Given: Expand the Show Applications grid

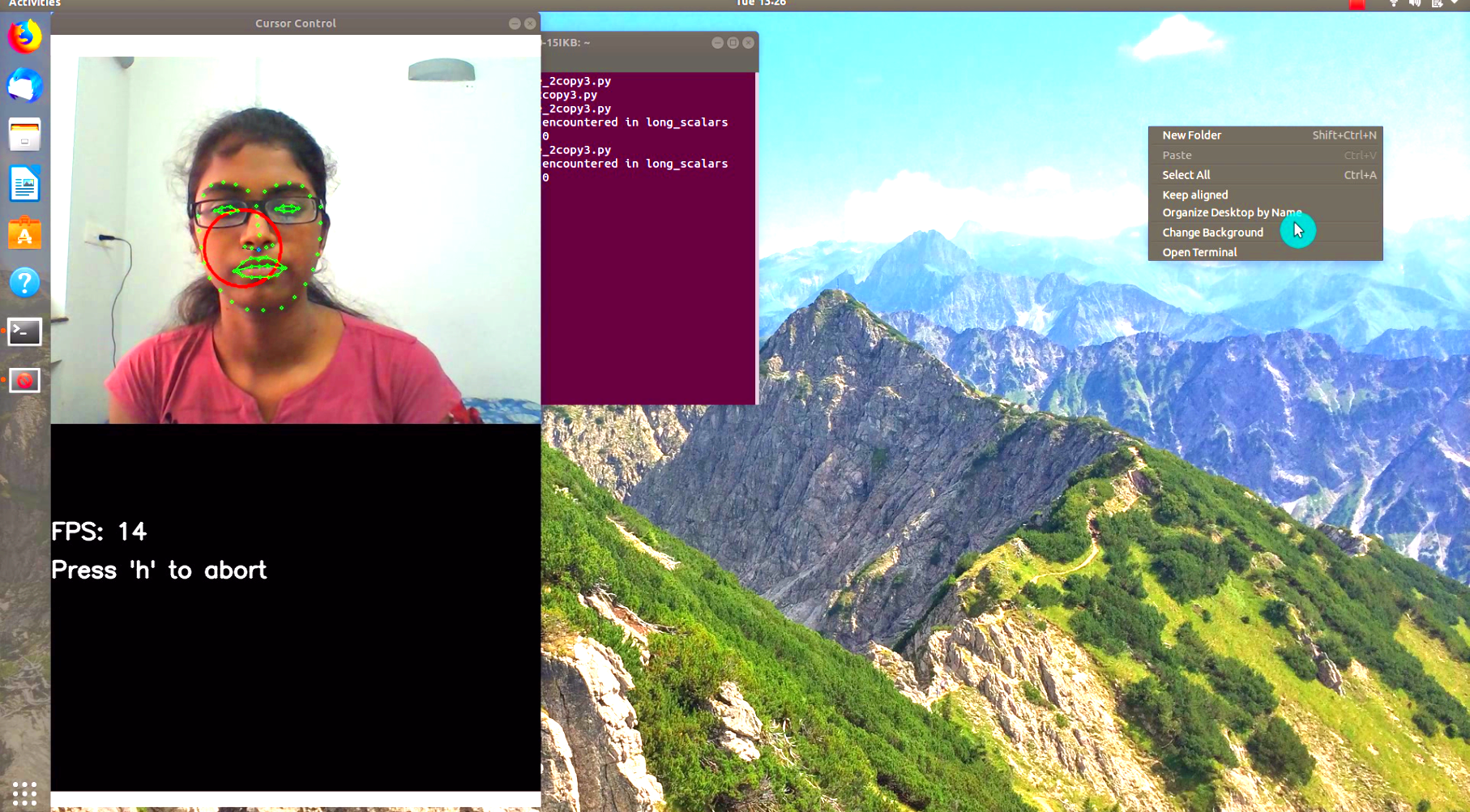Looking at the screenshot, I should (25, 794).
